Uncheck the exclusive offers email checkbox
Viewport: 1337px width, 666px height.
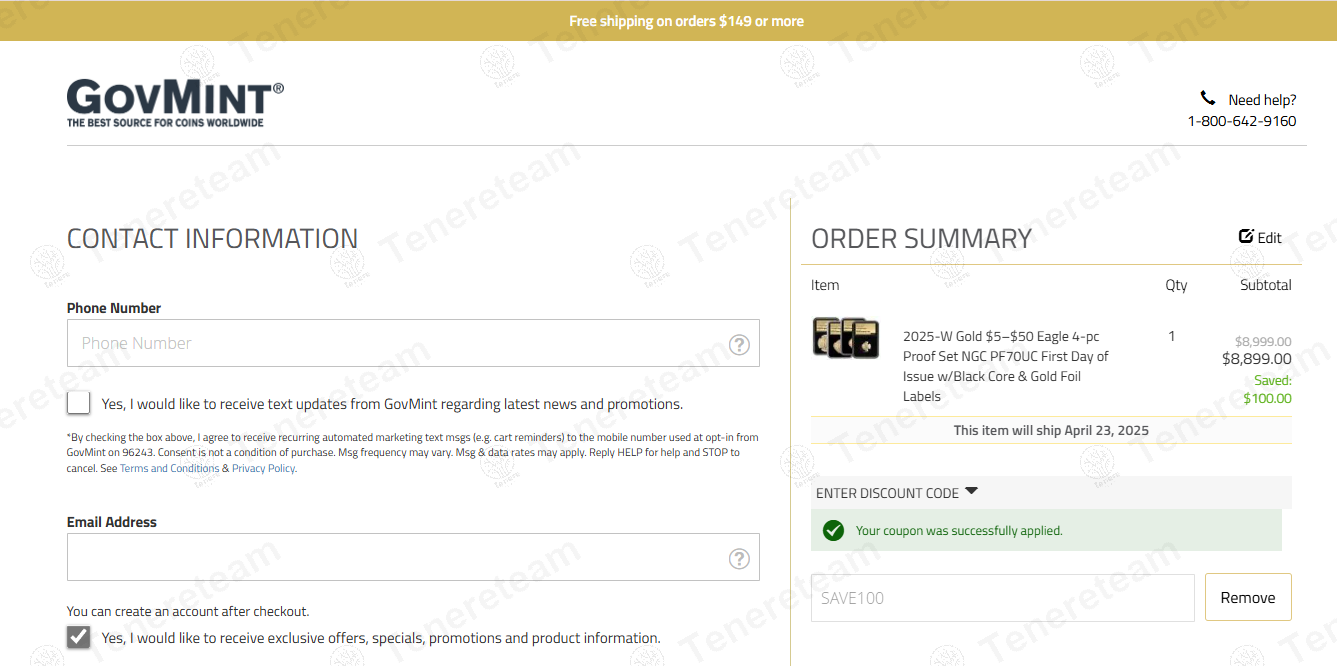(x=79, y=637)
